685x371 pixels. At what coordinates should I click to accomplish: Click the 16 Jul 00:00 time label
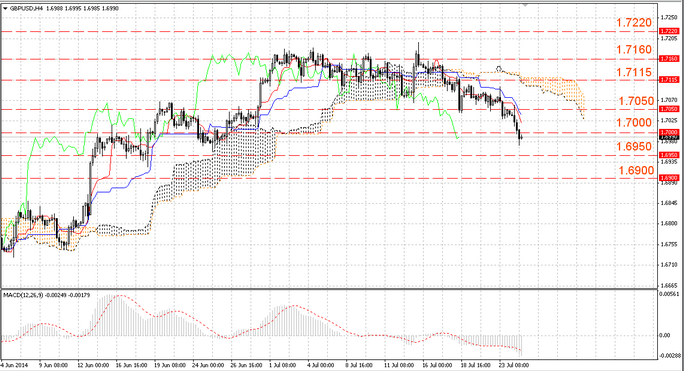point(438,365)
